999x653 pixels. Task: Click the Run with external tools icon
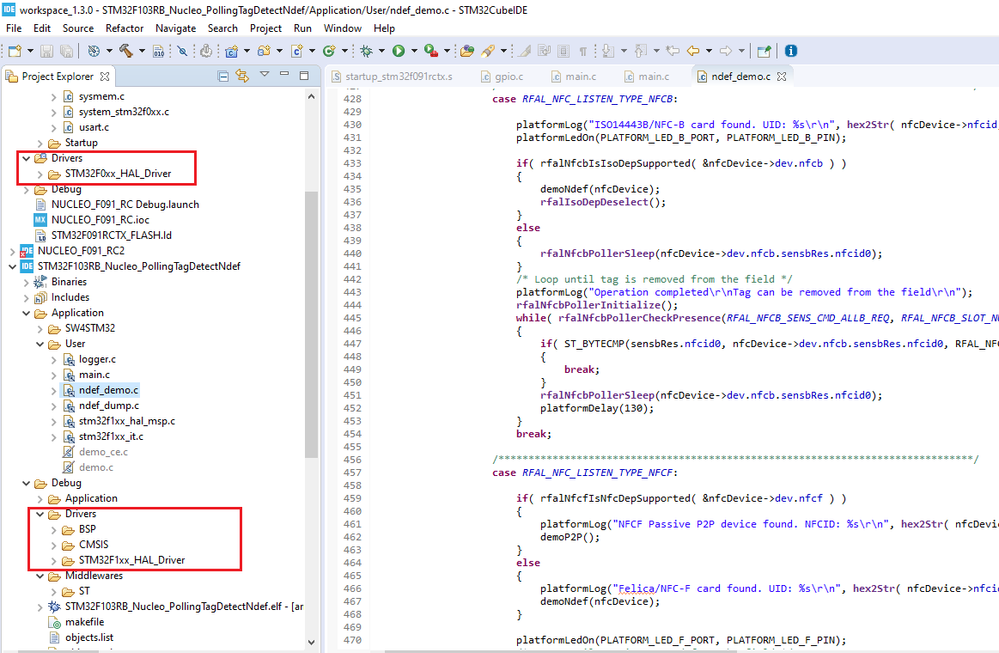tap(431, 51)
